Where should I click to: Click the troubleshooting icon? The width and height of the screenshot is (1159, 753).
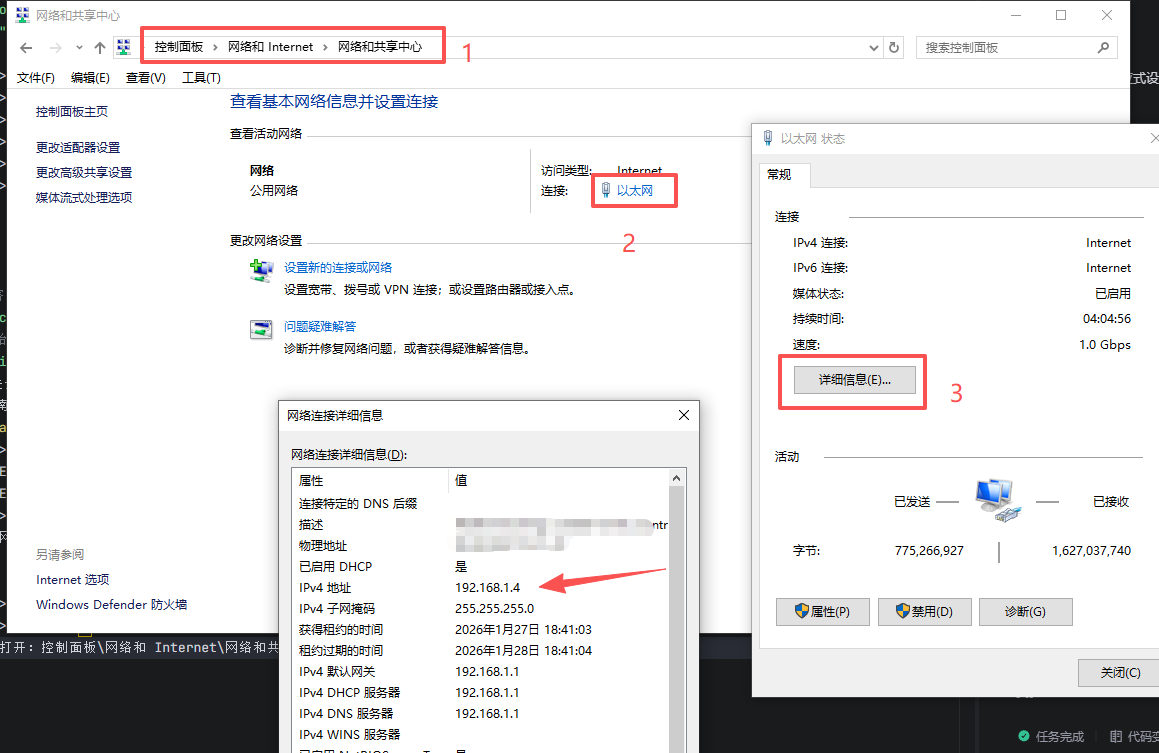click(x=261, y=329)
